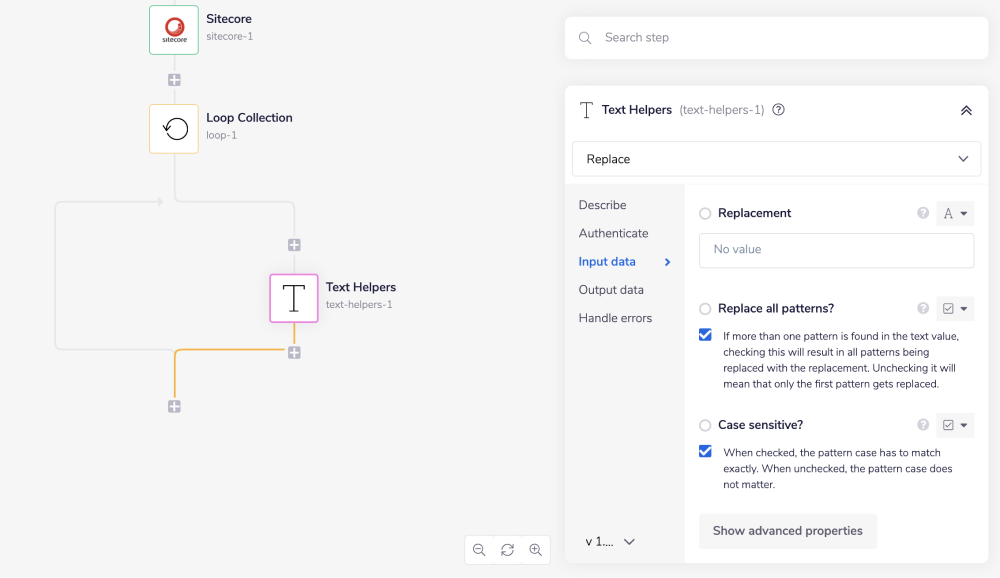Switch to the Output data tab
This screenshot has width=1000, height=578.
coord(611,290)
